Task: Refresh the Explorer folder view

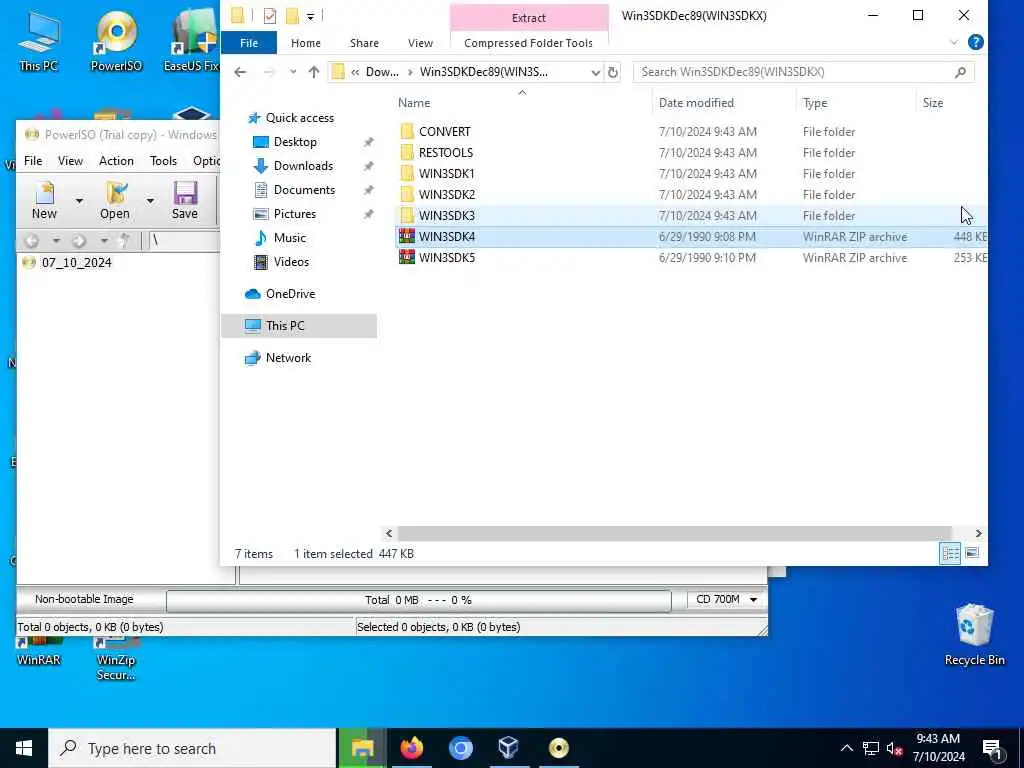Action: [x=613, y=72]
